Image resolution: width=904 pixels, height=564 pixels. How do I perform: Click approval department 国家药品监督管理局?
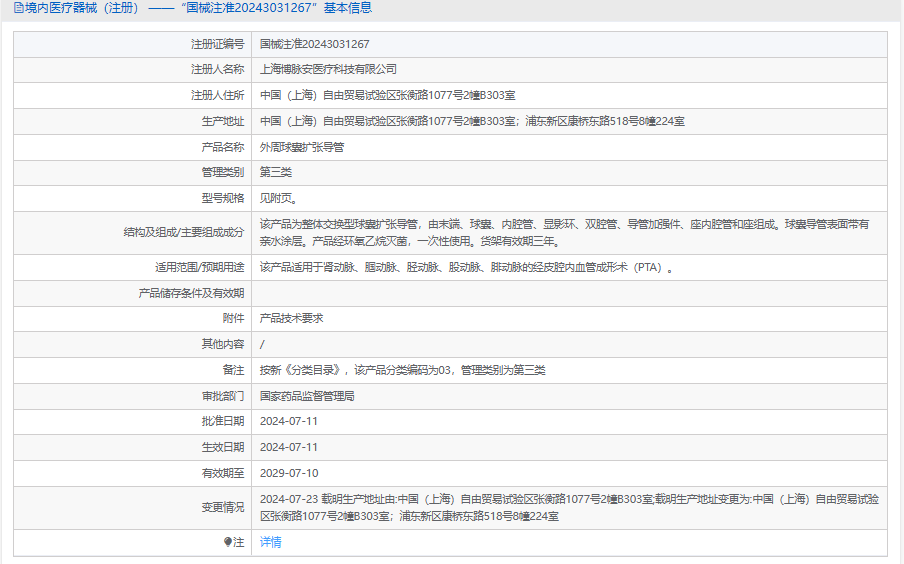[307, 396]
